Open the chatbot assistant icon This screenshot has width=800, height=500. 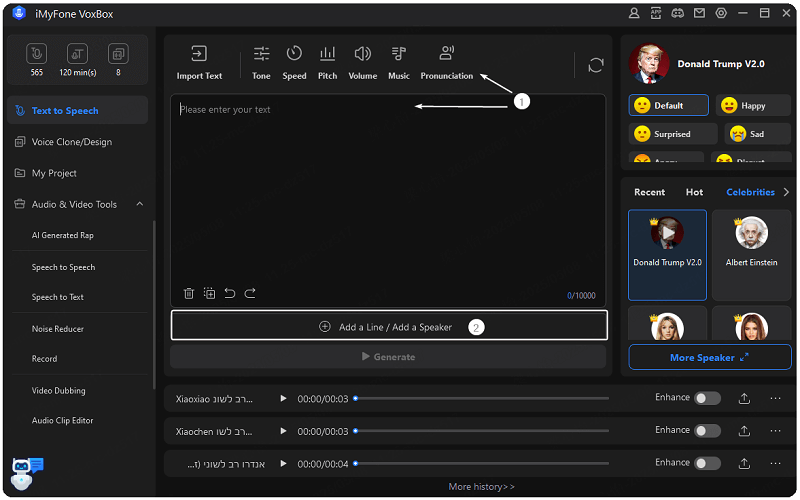click(x=26, y=473)
